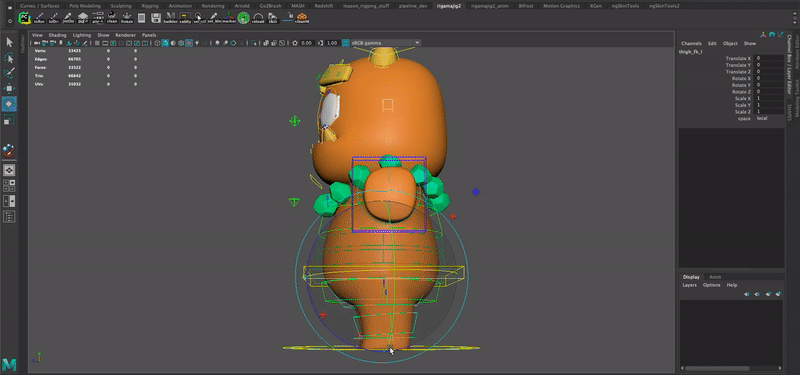
Task: Open the Show panel menu
Action: (x=103, y=35)
